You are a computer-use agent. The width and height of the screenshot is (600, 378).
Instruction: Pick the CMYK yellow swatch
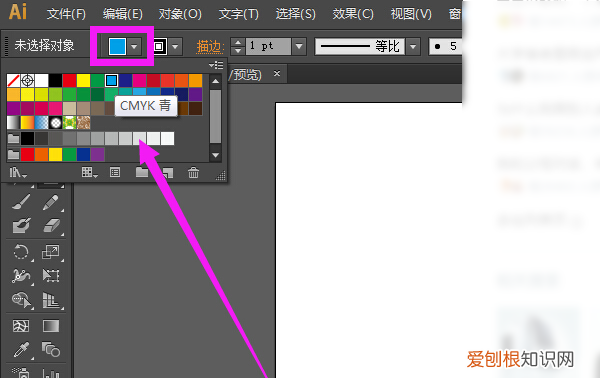(83, 81)
